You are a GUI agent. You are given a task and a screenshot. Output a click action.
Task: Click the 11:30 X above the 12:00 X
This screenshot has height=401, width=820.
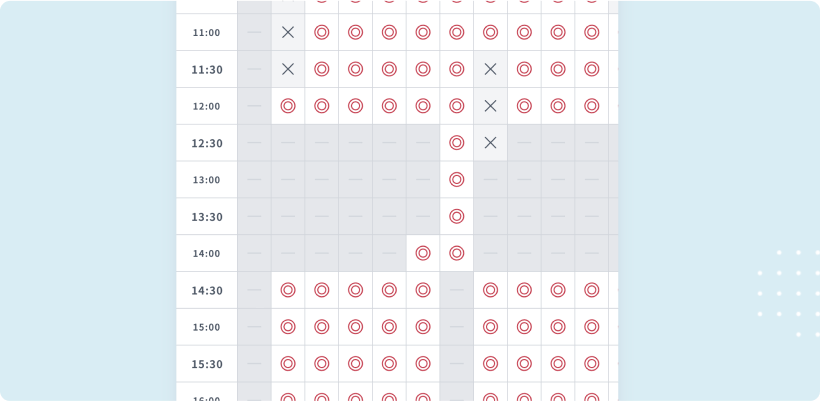point(490,69)
